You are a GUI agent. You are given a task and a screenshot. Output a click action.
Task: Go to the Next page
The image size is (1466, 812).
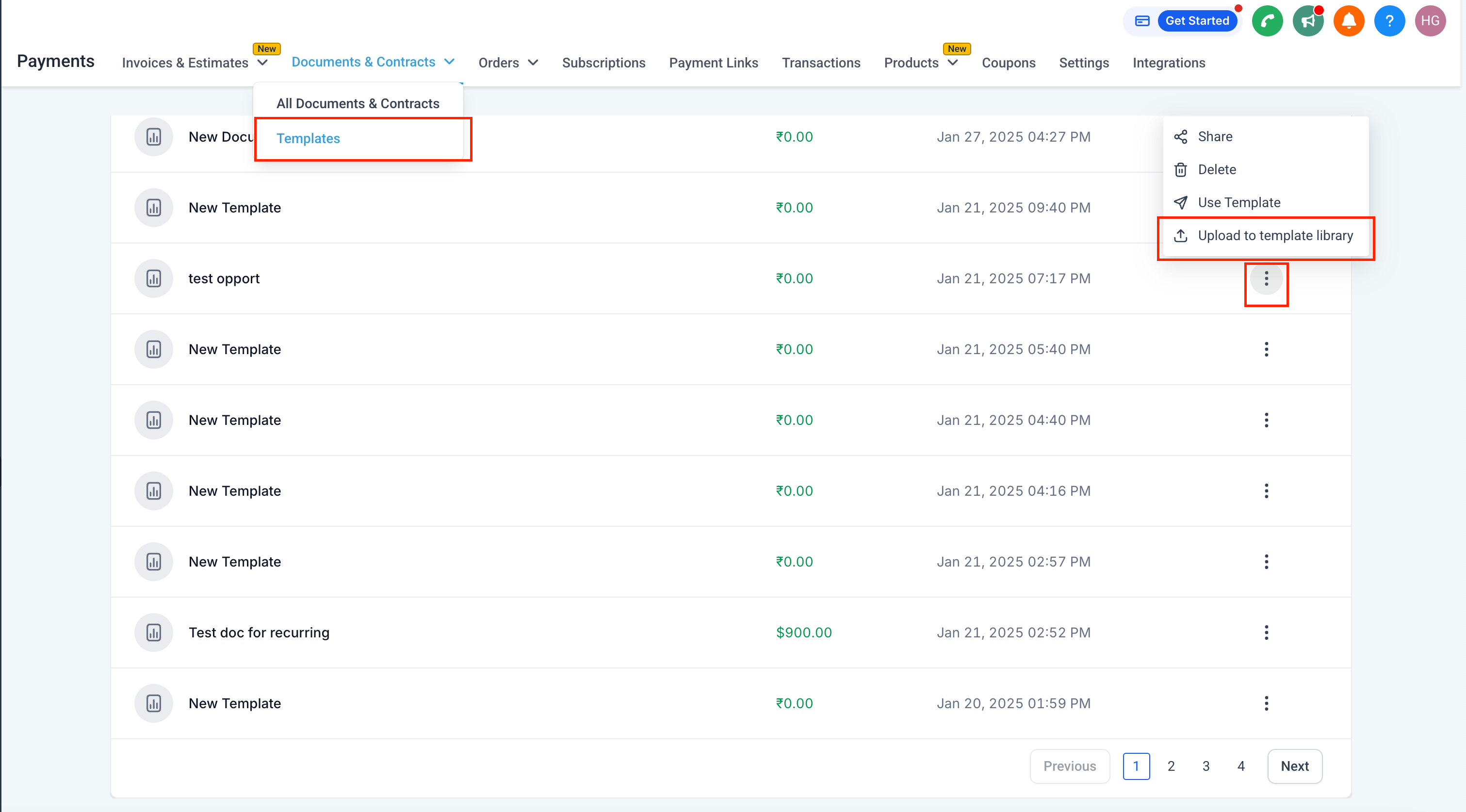pos(1294,766)
